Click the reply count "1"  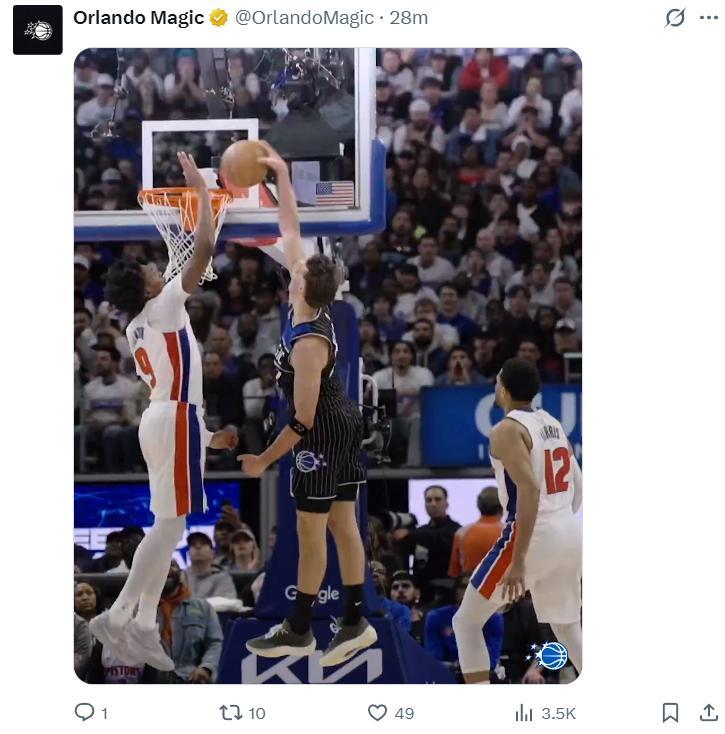click(104, 713)
